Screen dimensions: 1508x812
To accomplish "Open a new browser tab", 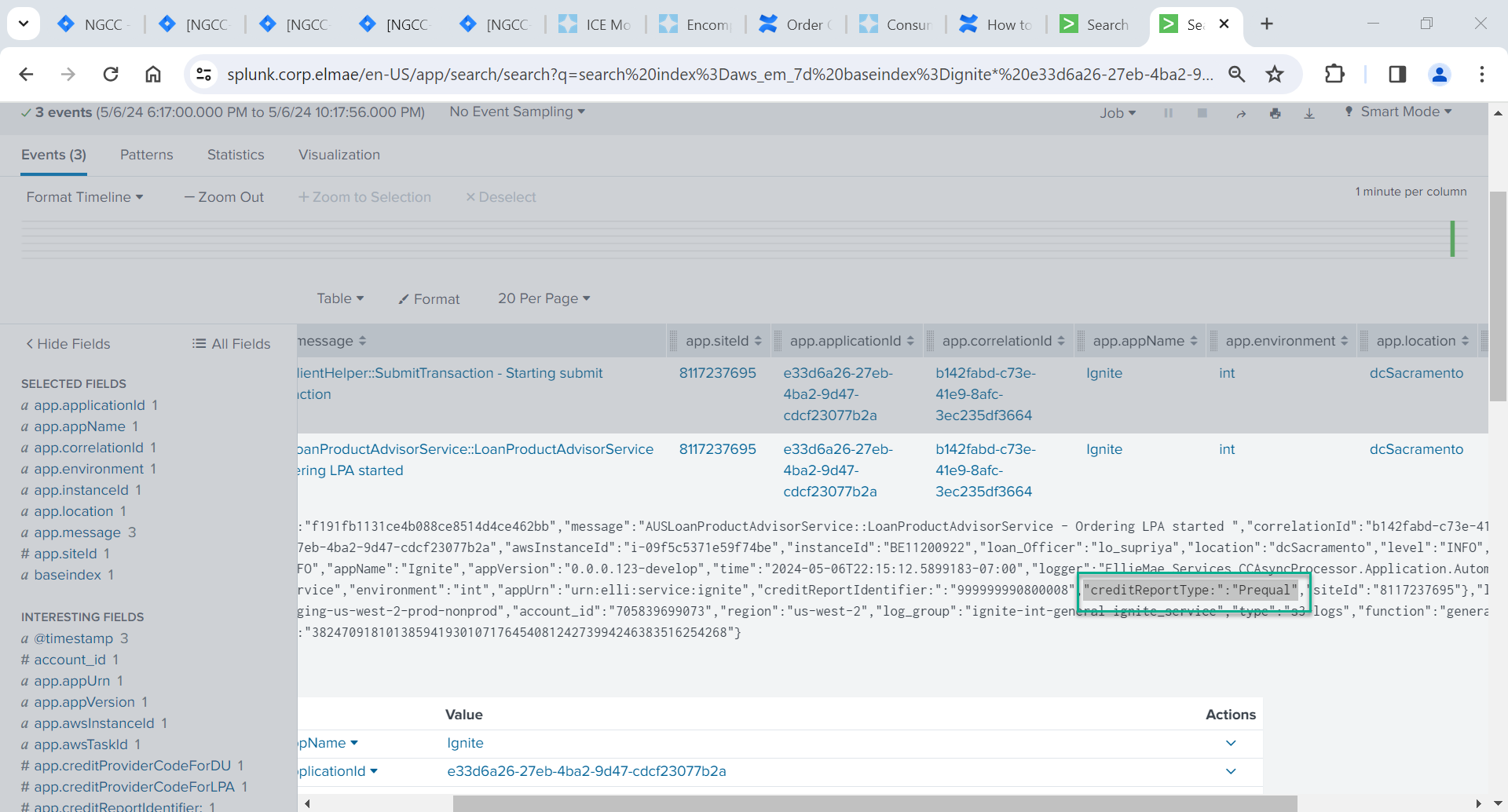I will tap(1267, 24).
